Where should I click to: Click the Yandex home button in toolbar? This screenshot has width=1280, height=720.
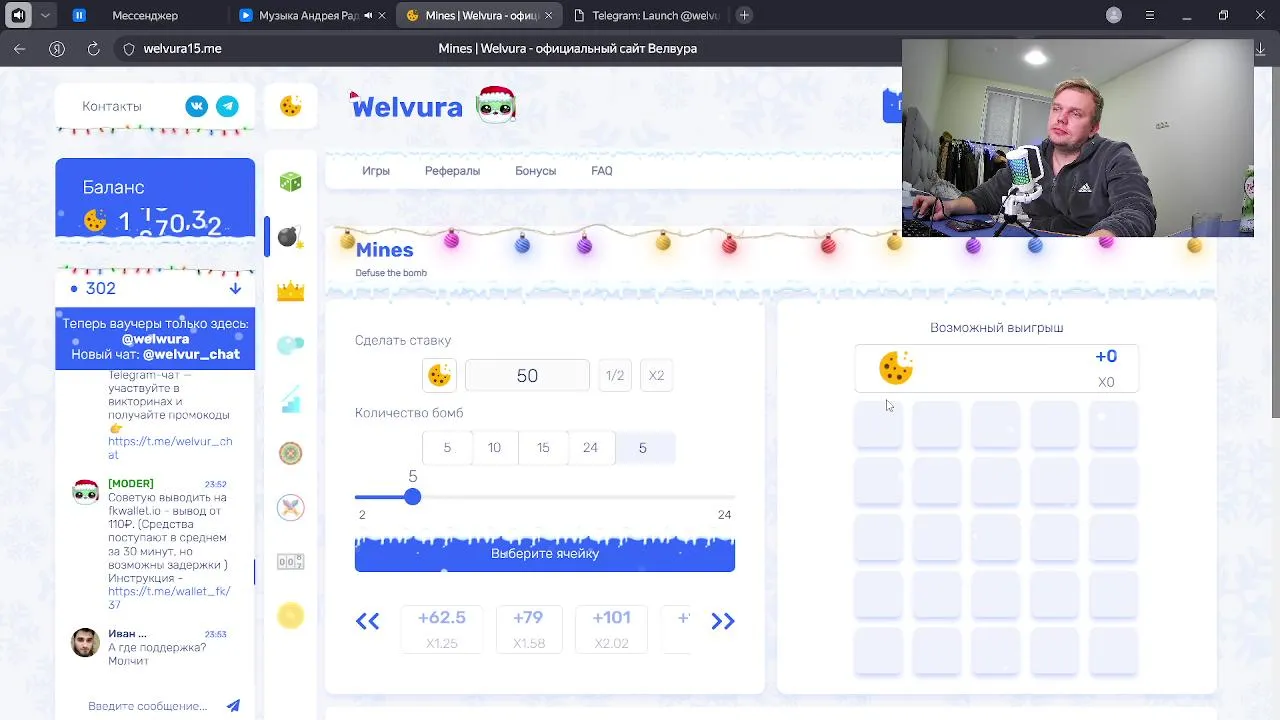[57, 48]
